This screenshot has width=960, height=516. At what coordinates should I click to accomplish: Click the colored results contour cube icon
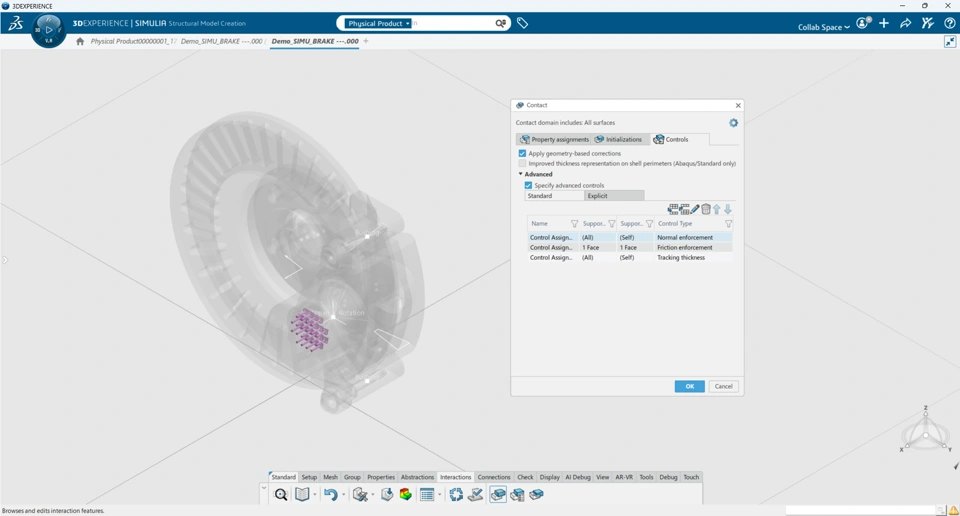(405, 495)
